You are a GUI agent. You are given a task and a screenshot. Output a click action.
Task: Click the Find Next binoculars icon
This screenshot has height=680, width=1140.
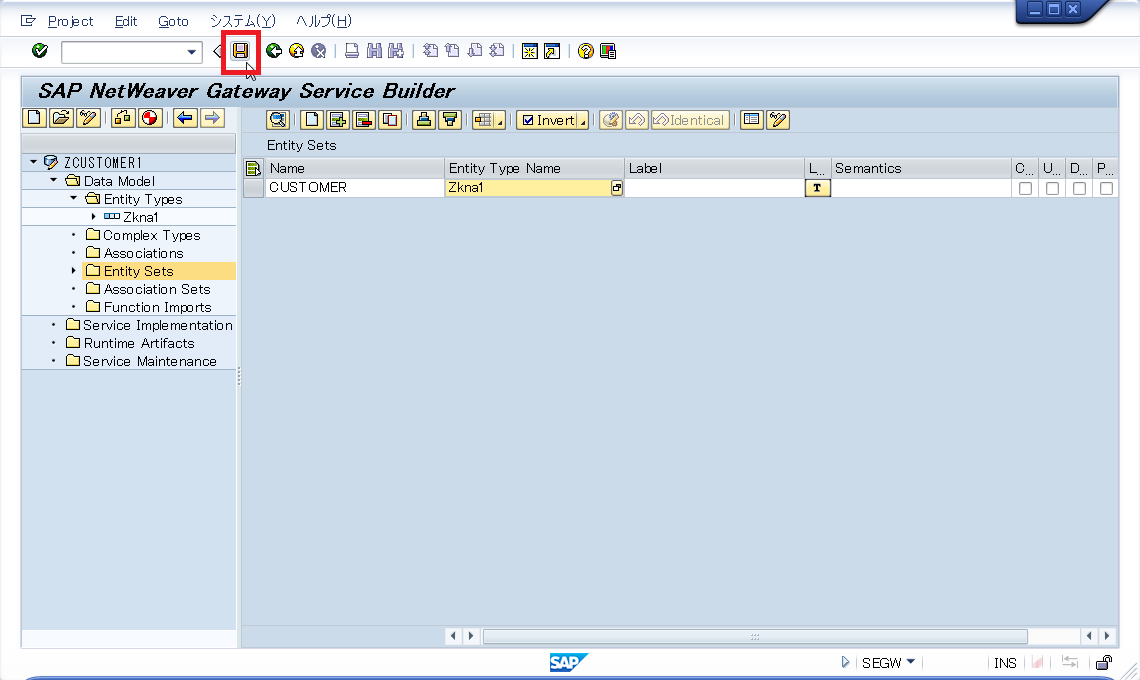pyautogui.click(x=396, y=51)
